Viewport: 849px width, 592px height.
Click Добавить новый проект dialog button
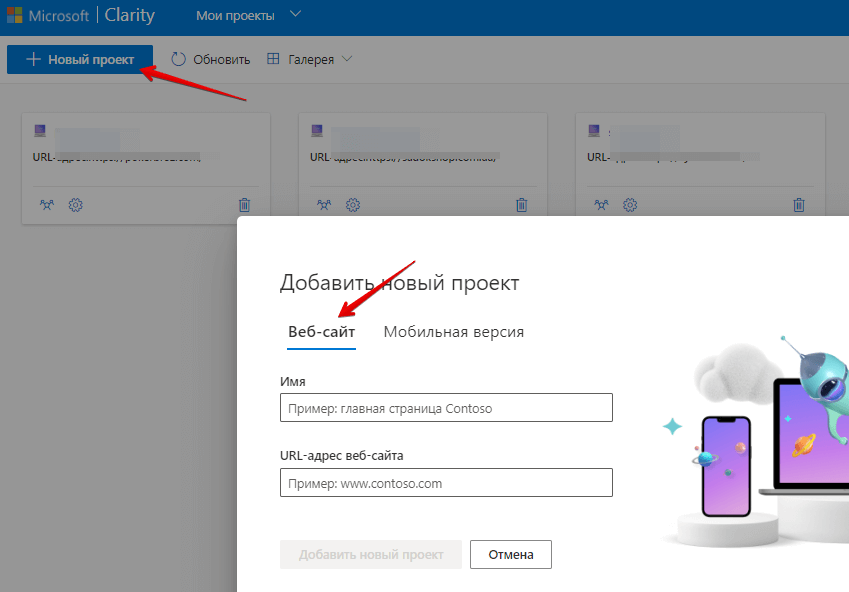[x=371, y=555]
